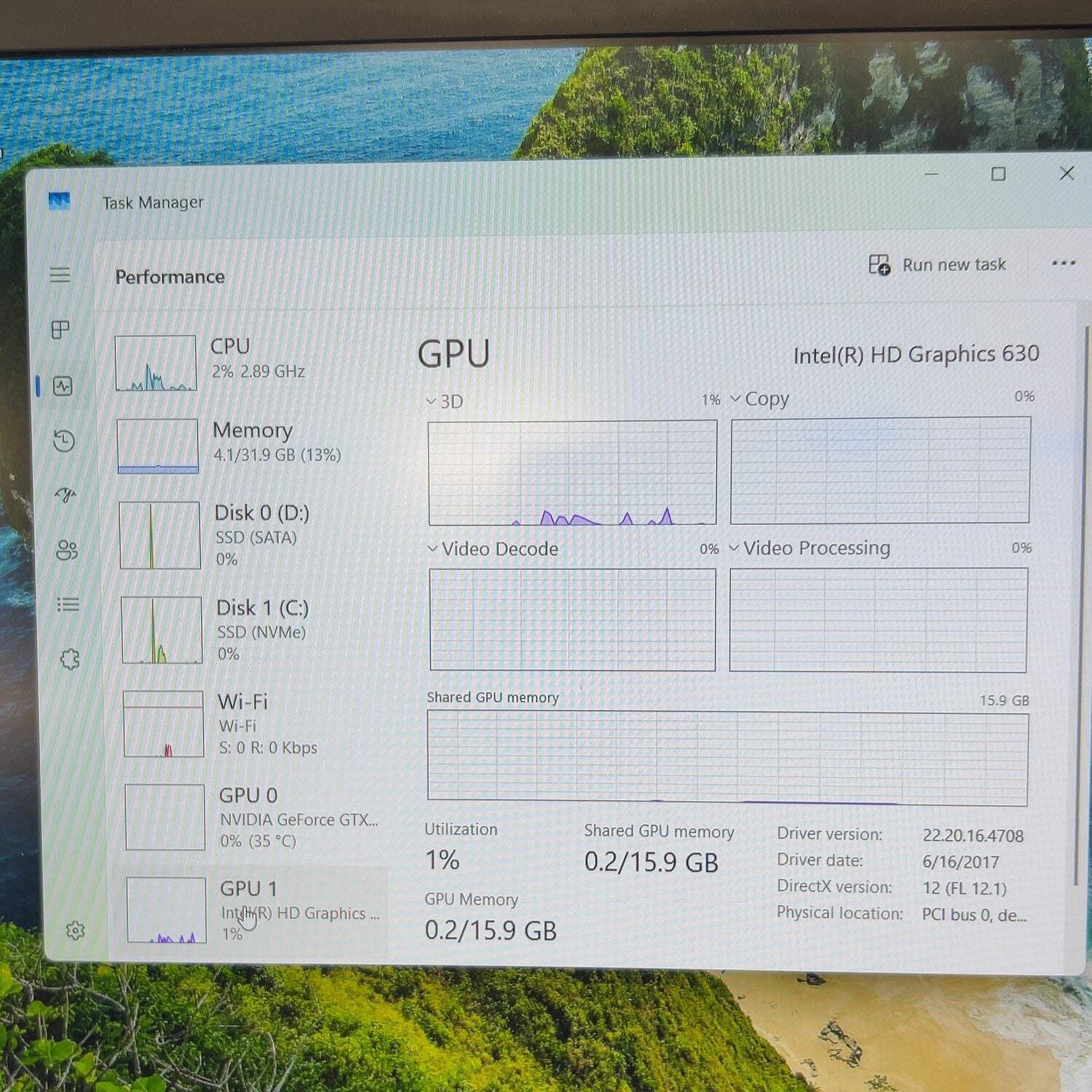Viewport: 1092px width, 1092px height.
Task: Open the Copy engine dropdown
Action: tap(759, 399)
